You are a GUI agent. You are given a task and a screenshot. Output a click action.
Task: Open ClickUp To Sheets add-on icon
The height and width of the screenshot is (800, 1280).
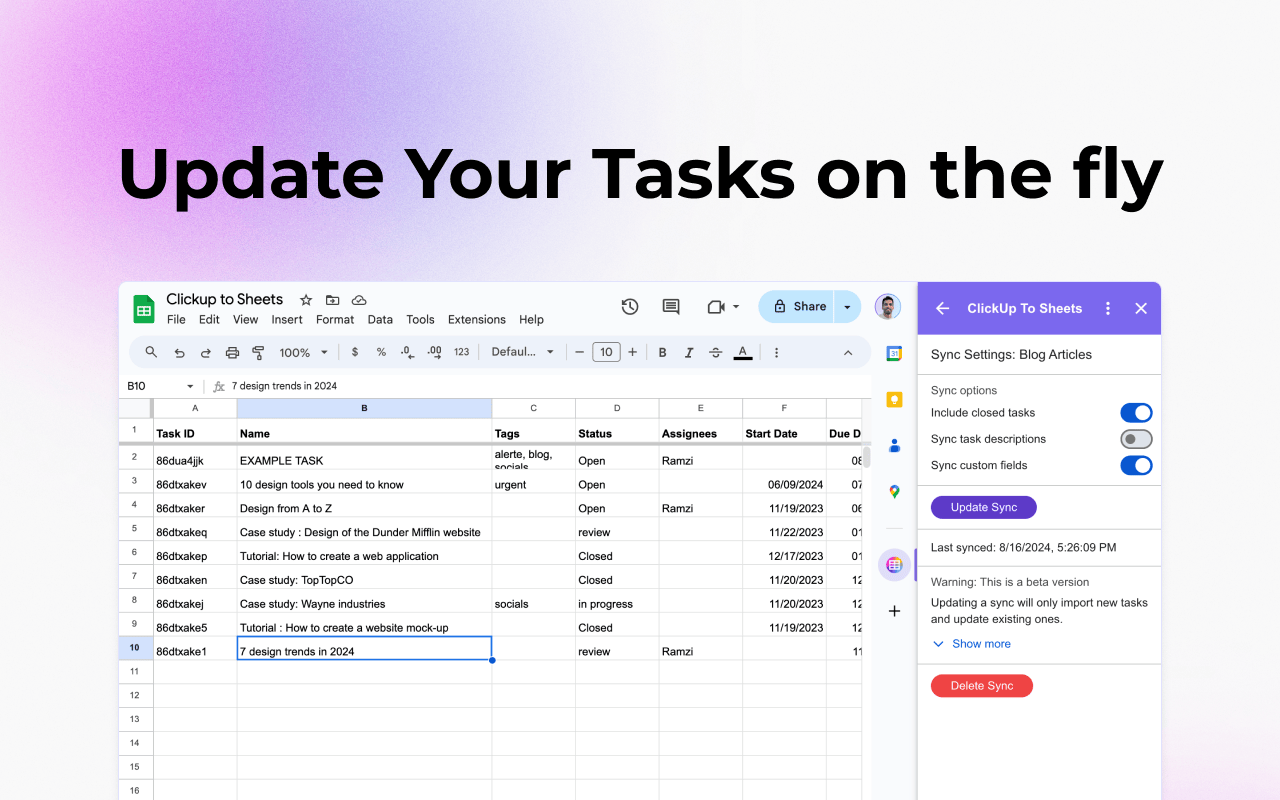pos(894,565)
